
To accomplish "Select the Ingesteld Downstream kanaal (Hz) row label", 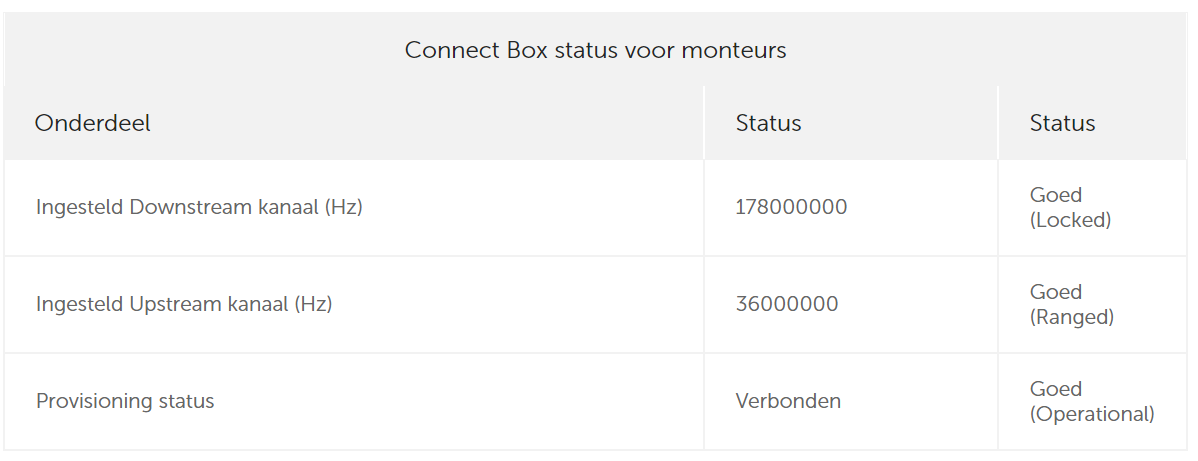I will tap(199, 207).
